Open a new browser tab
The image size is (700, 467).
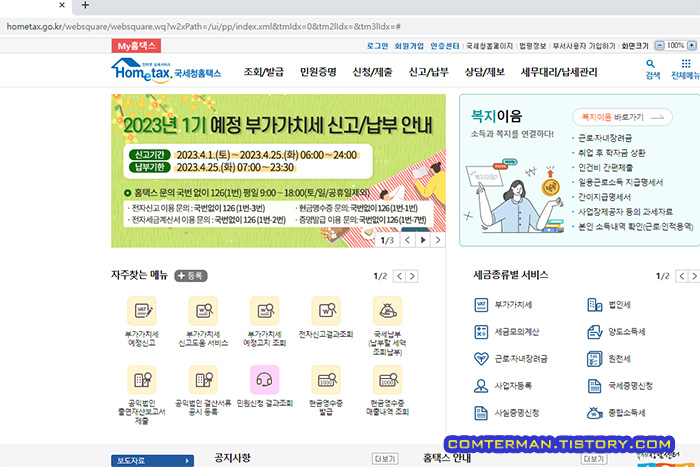click(85, 5)
